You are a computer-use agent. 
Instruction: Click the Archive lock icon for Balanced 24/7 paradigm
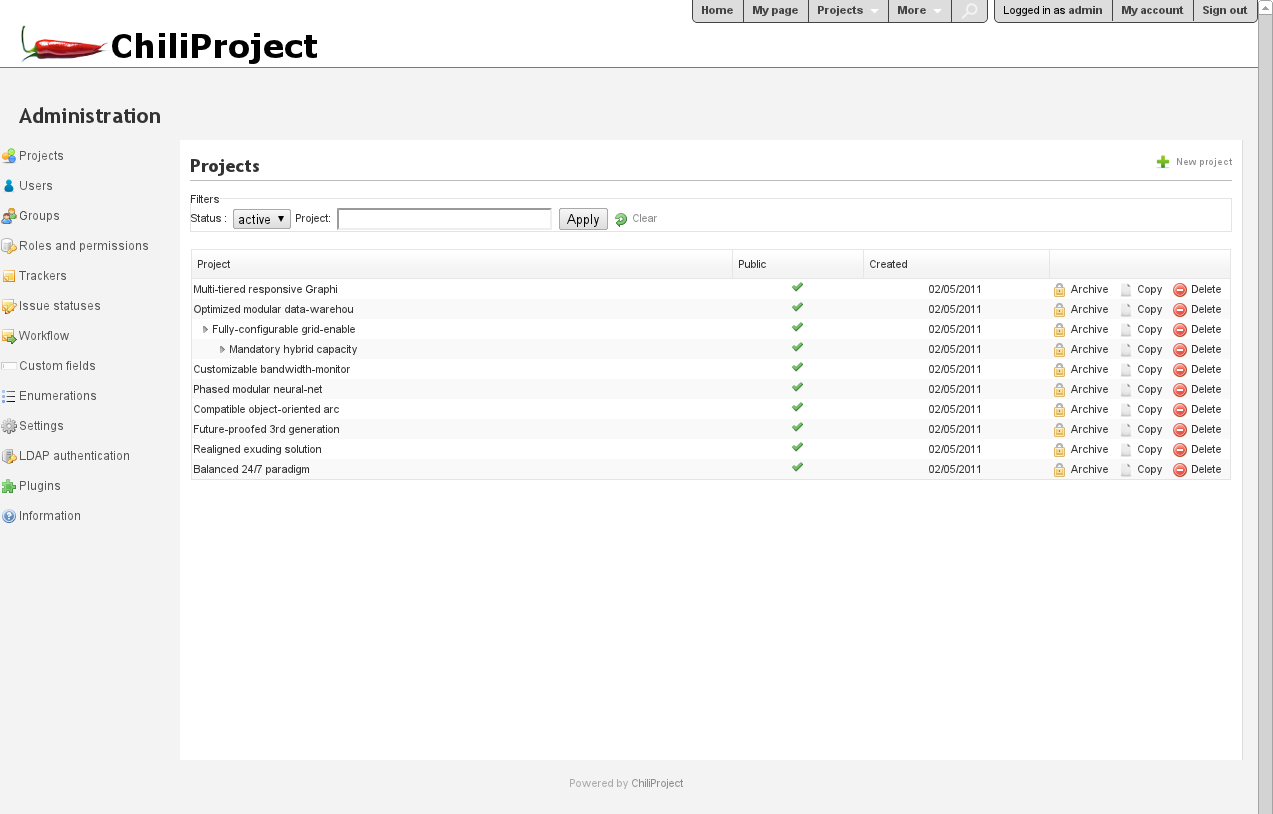pyautogui.click(x=1059, y=470)
